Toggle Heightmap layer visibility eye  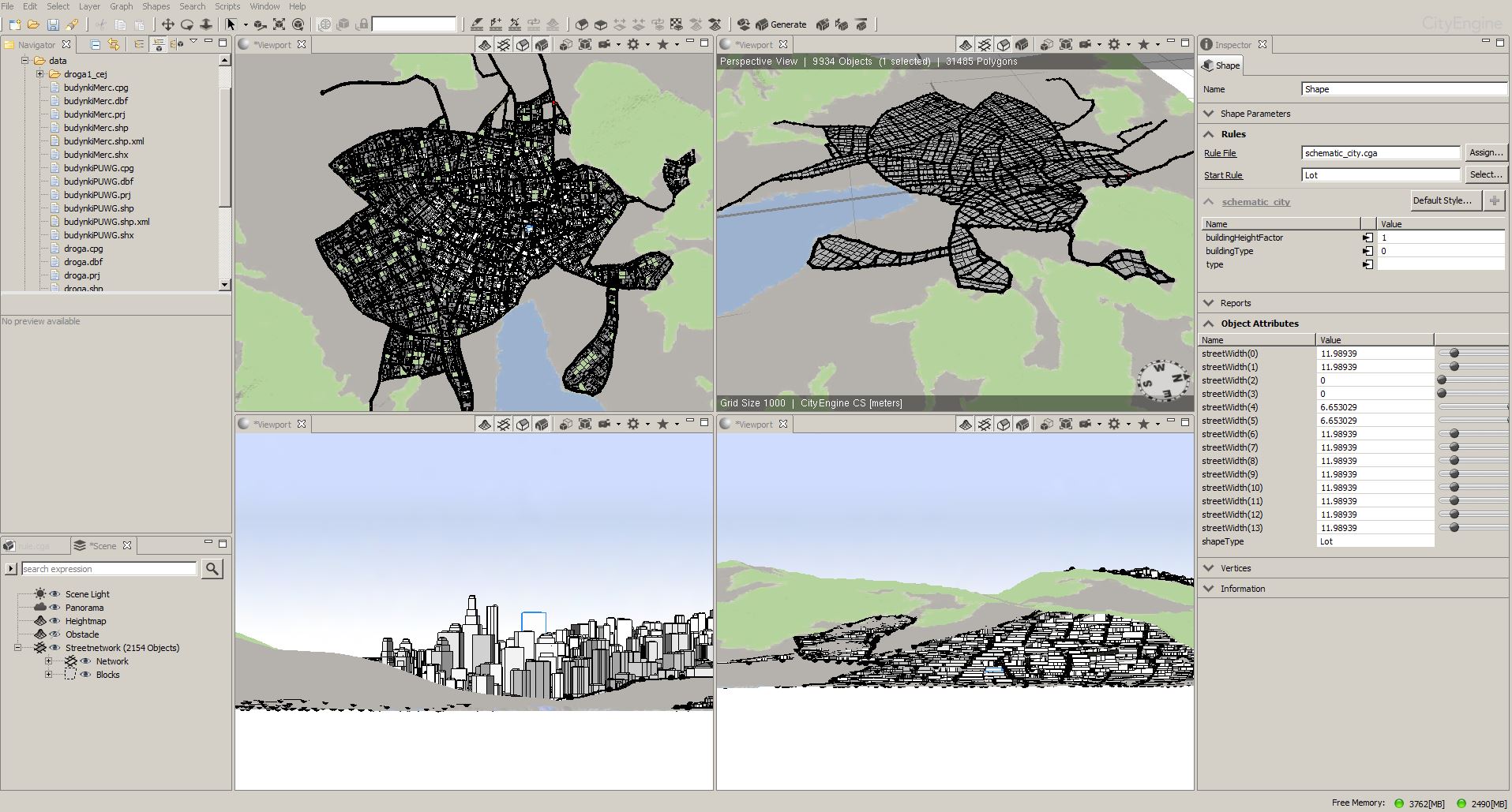click(55, 620)
